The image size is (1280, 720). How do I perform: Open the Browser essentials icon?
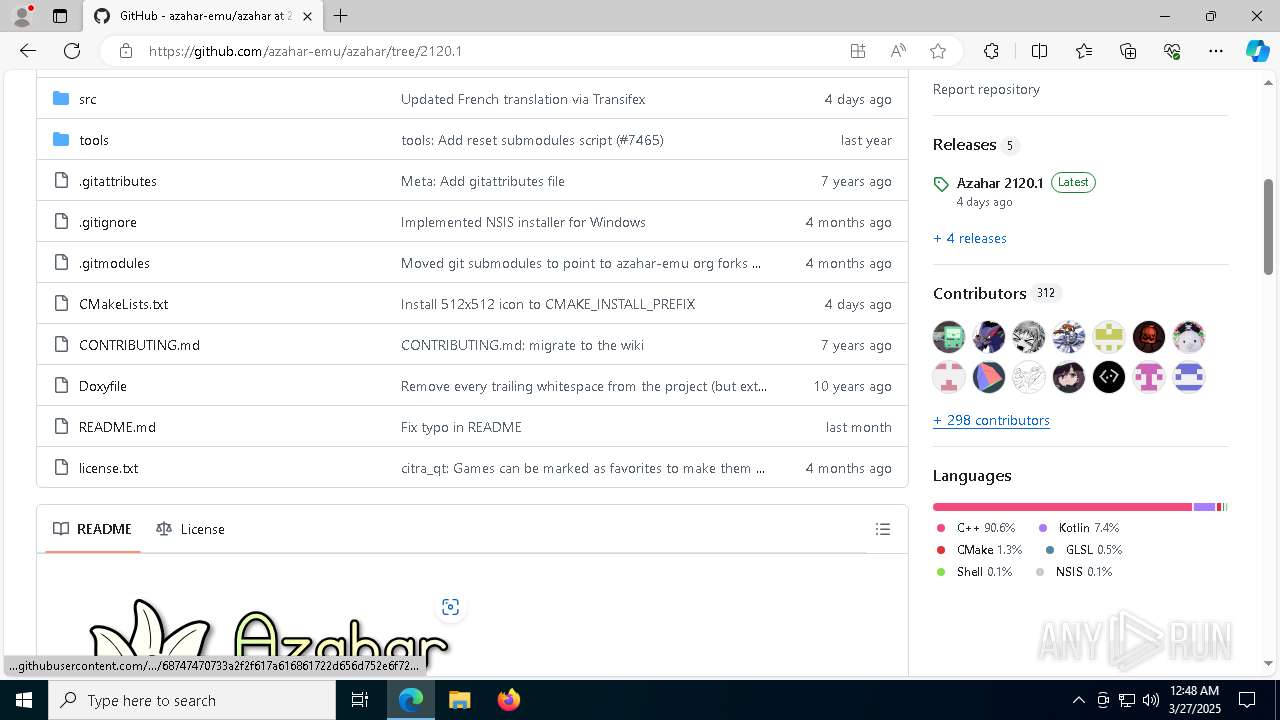point(1172,51)
